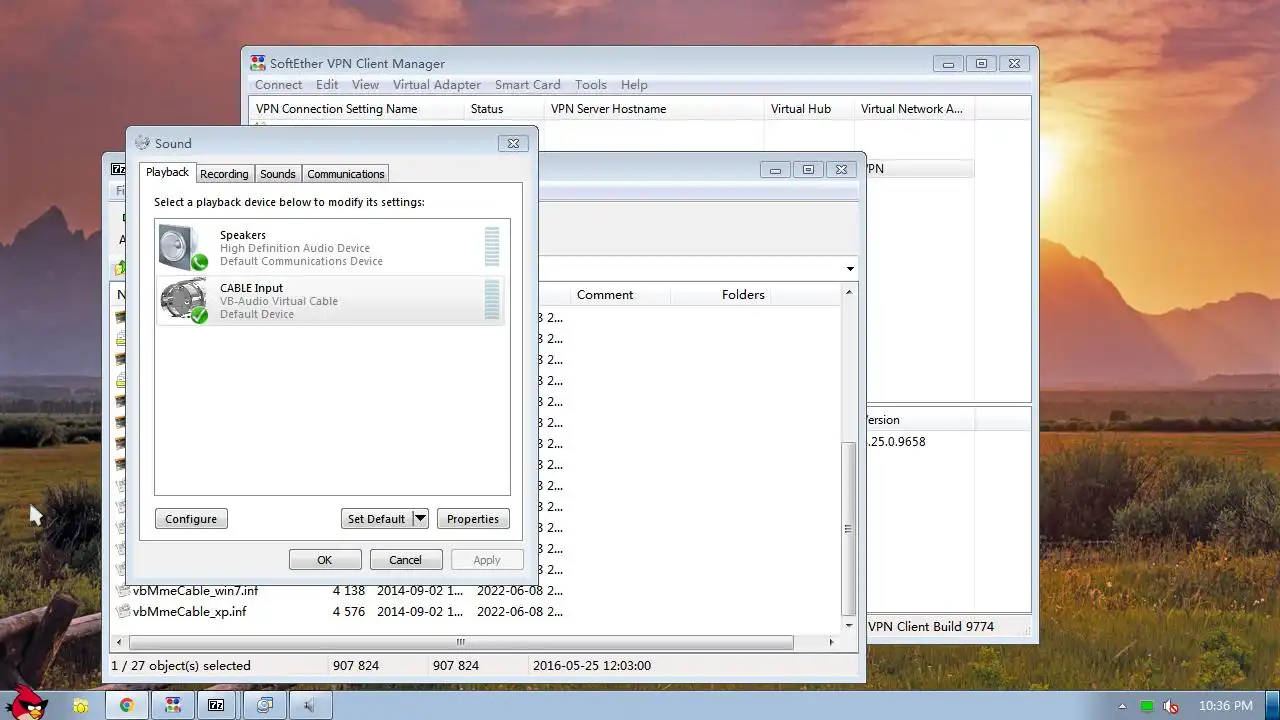Open the 10:36 PM taskbar clock

[1225, 706]
